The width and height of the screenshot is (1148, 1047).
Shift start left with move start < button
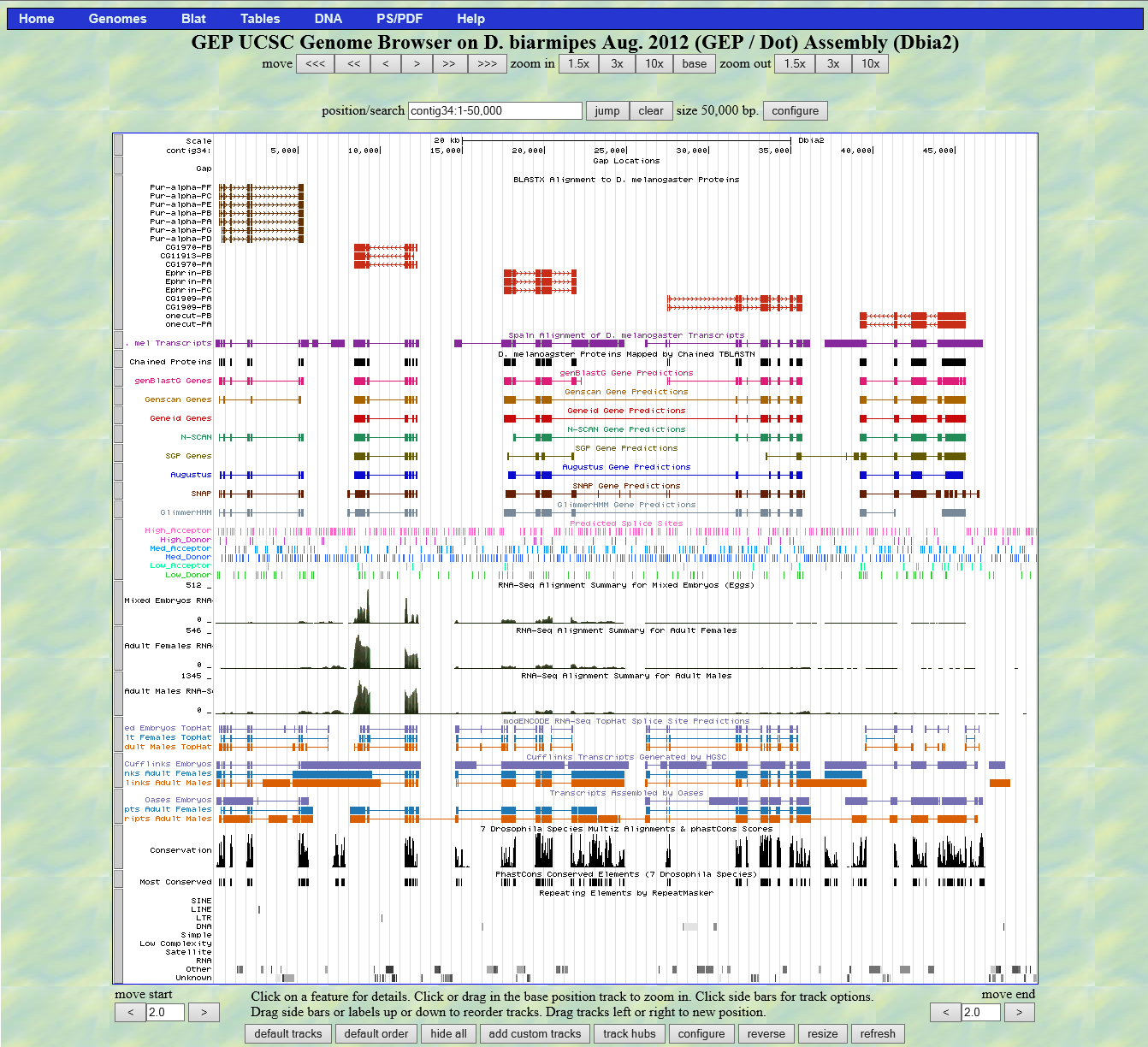pyautogui.click(x=130, y=1012)
